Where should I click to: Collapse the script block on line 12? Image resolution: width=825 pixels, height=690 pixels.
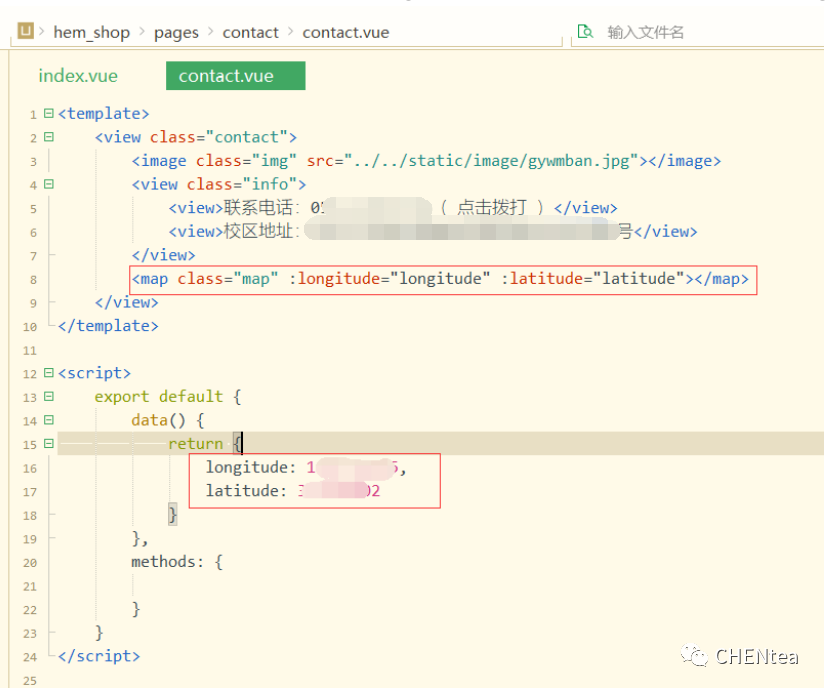pos(49,373)
